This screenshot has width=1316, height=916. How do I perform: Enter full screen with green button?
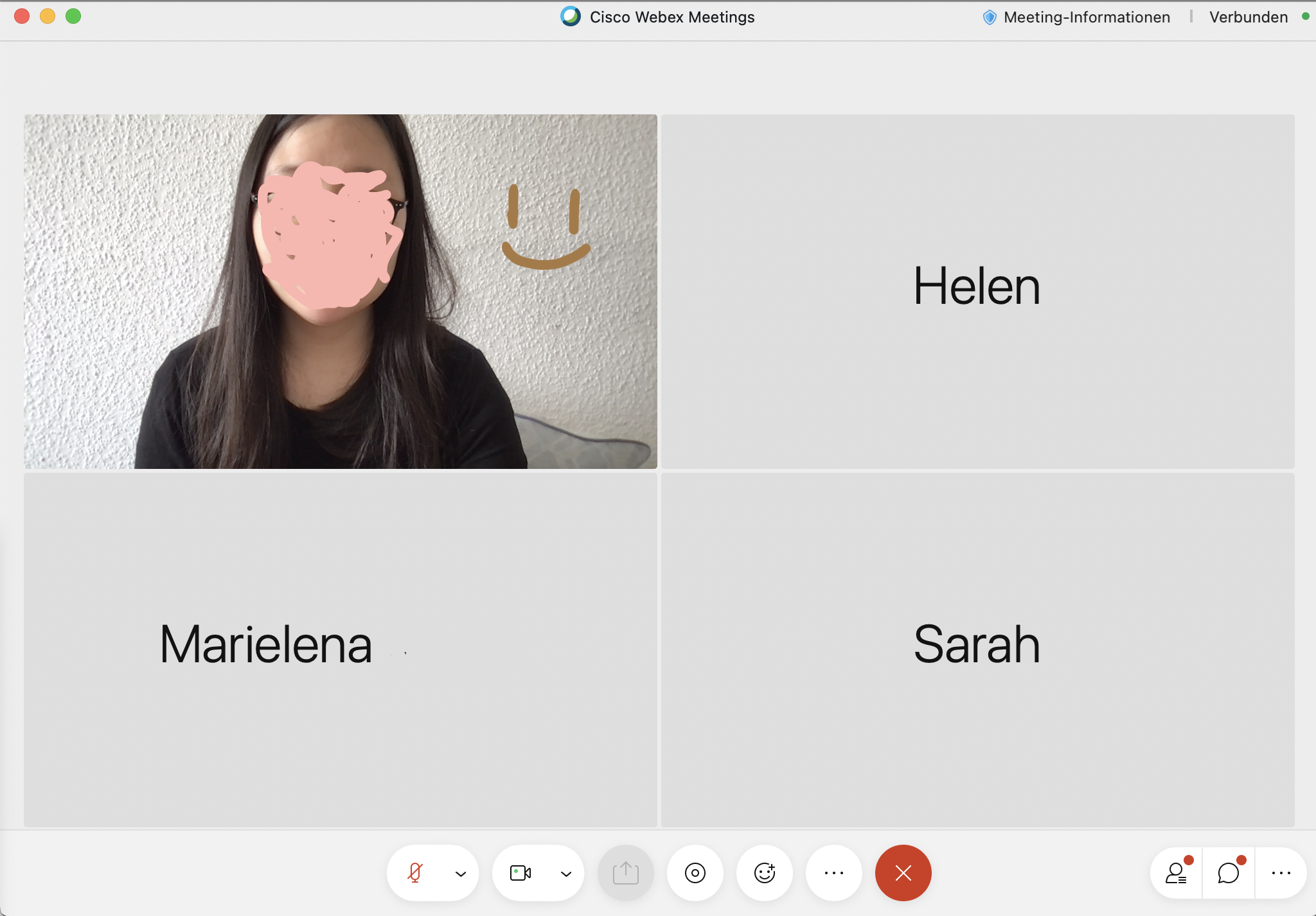(x=73, y=16)
